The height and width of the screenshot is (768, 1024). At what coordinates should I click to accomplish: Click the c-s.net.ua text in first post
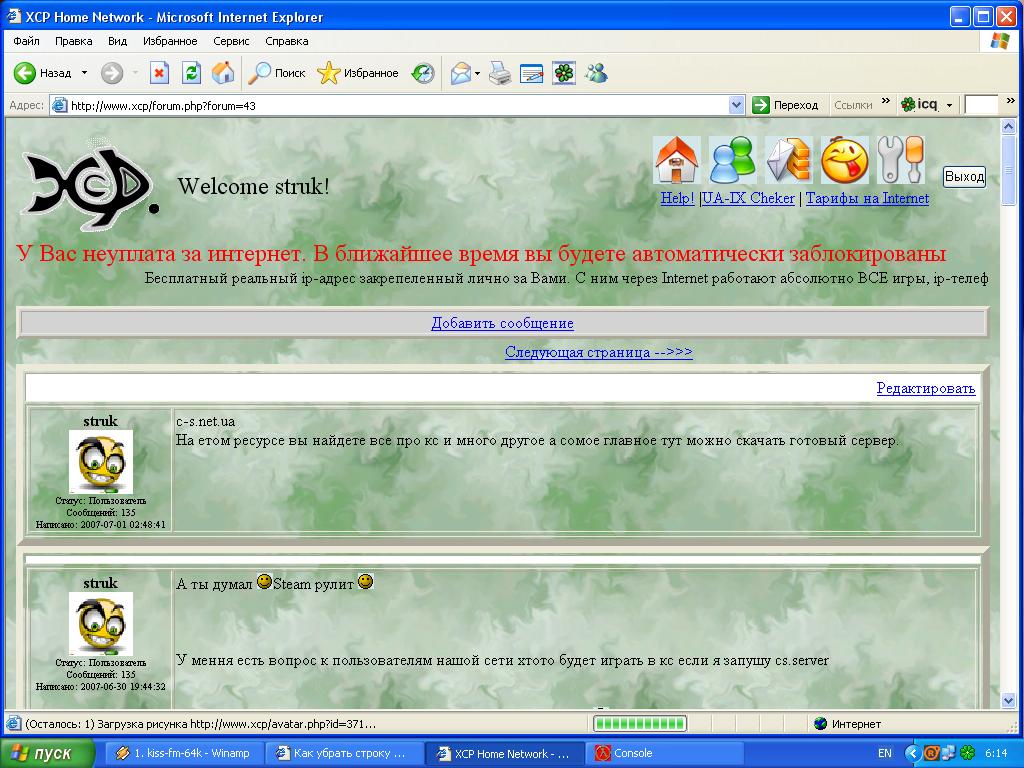pos(205,421)
